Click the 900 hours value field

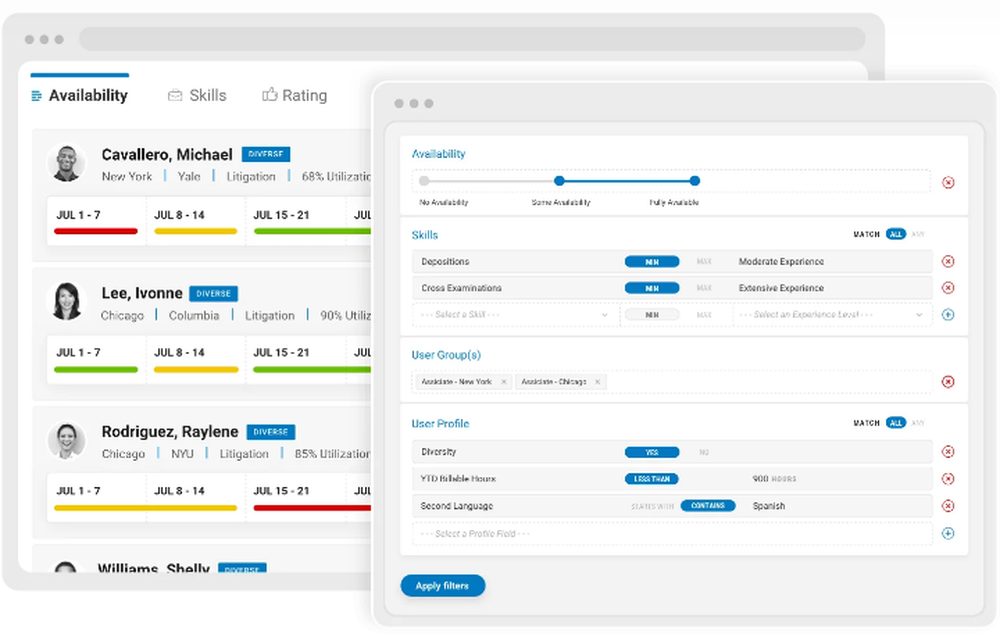774,478
